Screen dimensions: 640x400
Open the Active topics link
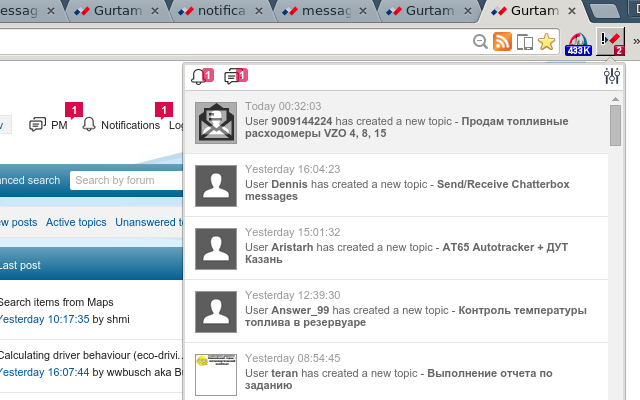point(76,222)
